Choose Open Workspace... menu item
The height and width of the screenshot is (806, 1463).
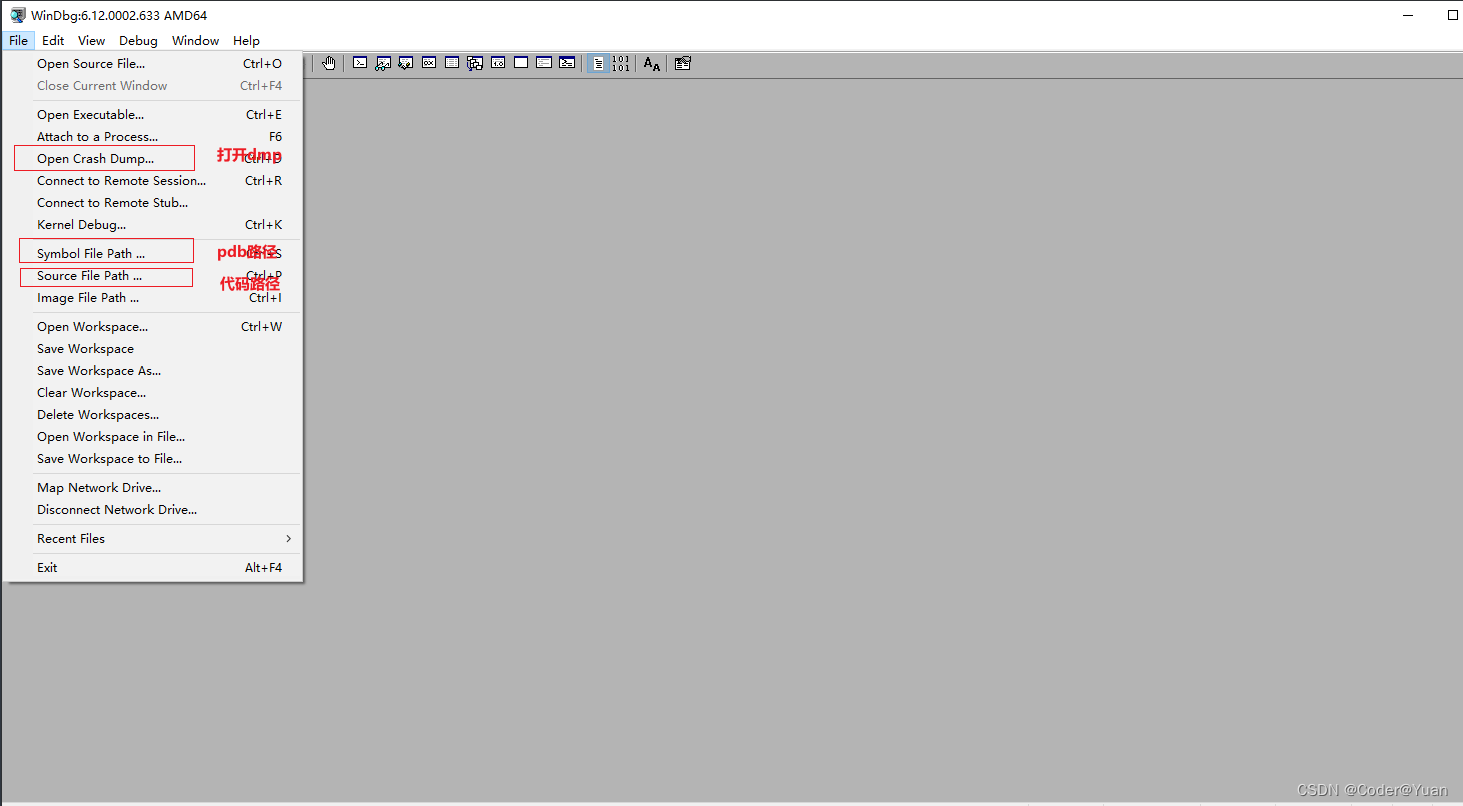(x=152, y=327)
